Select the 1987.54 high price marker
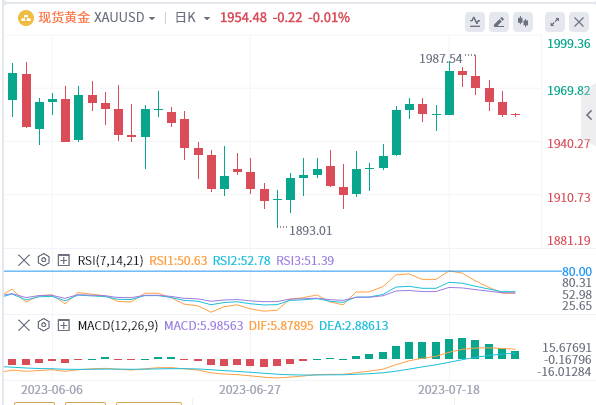The image size is (596, 405). pos(441,59)
